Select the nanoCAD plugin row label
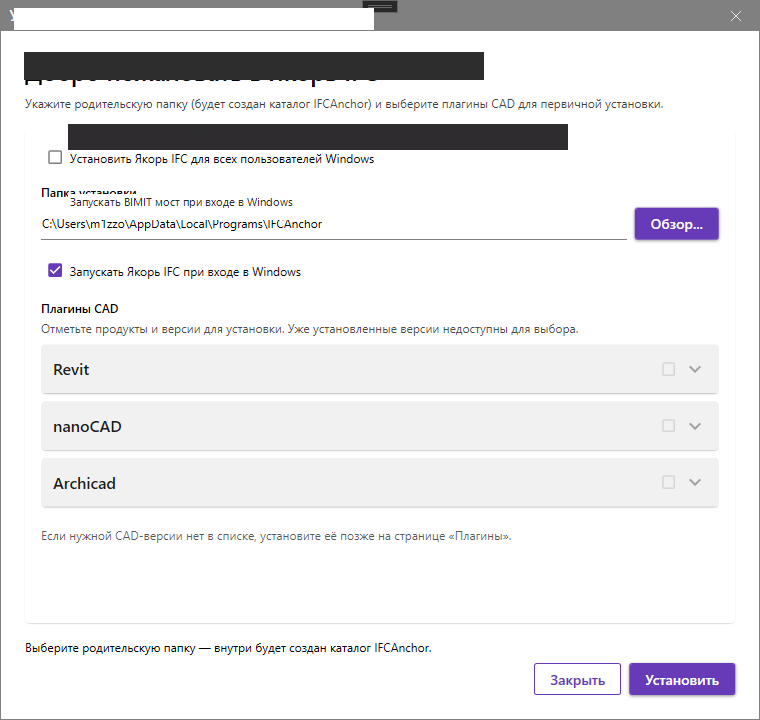The image size is (760, 720). tap(87, 427)
